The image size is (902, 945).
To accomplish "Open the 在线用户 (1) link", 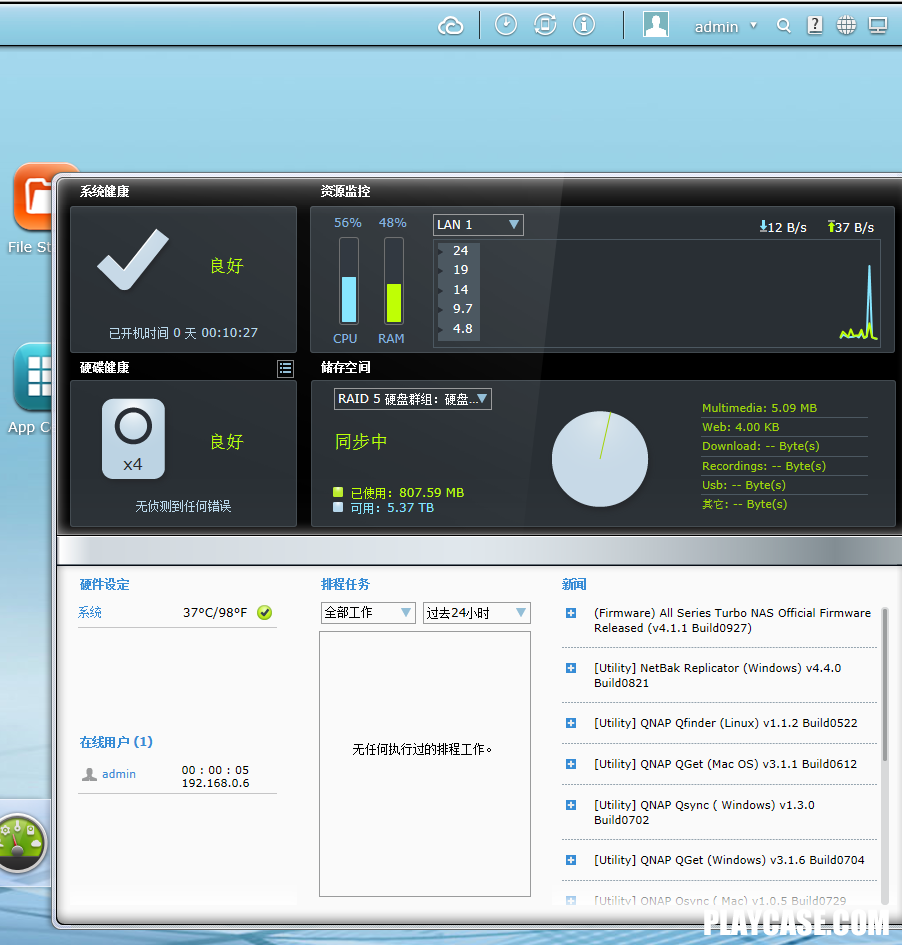I will 116,742.
